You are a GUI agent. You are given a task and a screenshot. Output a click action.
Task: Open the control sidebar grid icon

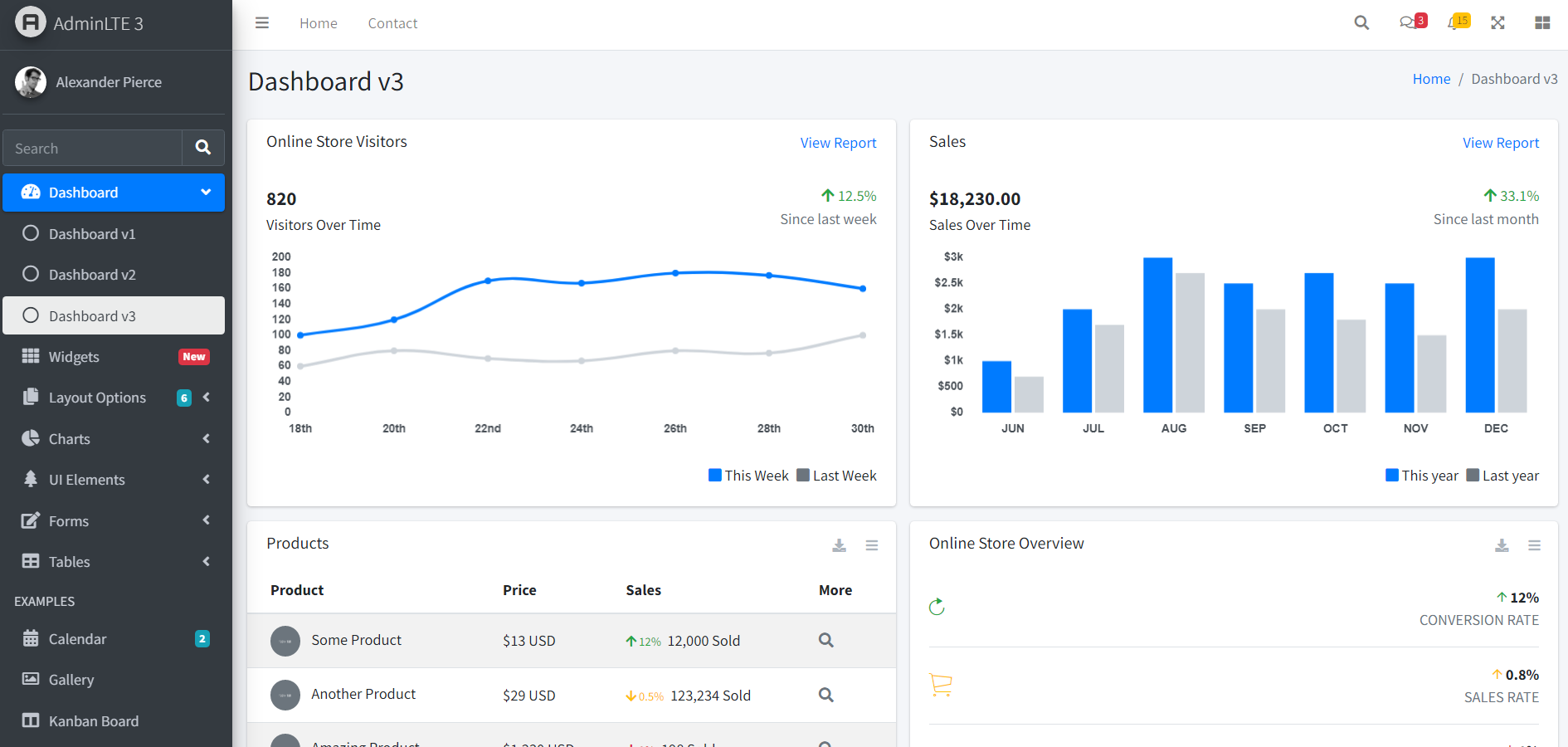coord(1542,23)
